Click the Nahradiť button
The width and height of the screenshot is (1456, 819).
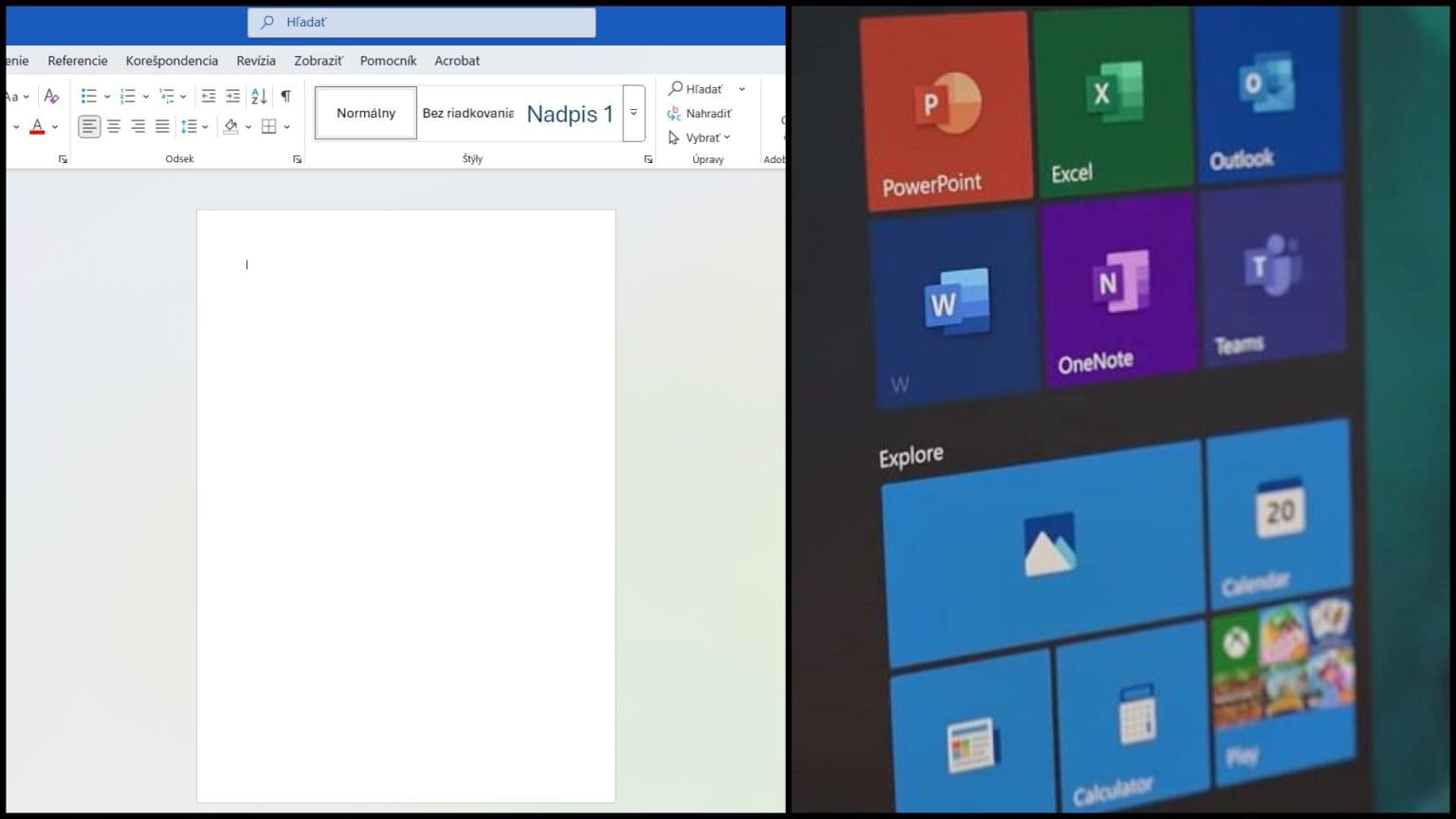coord(700,114)
